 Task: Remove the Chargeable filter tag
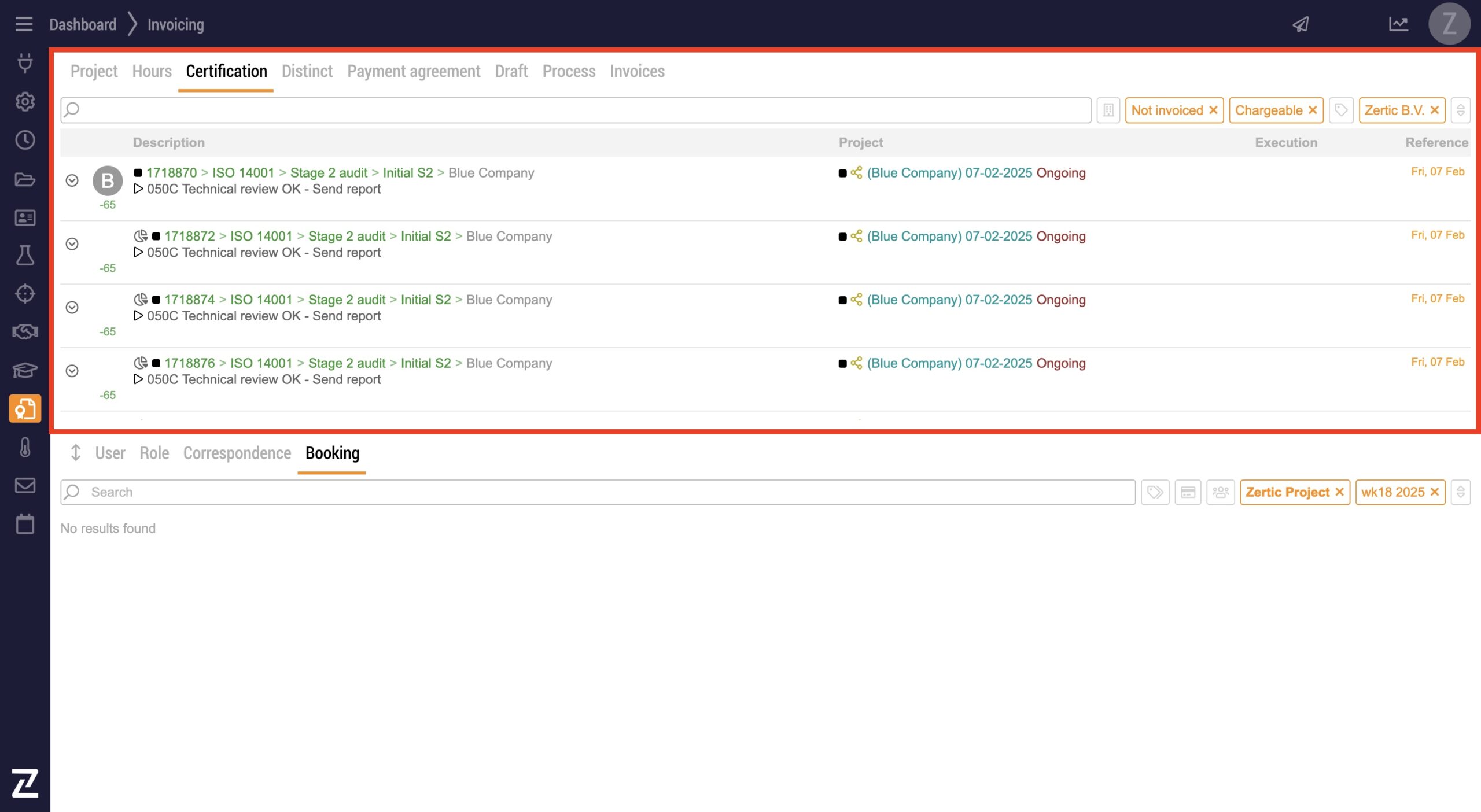[x=1313, y=110]
